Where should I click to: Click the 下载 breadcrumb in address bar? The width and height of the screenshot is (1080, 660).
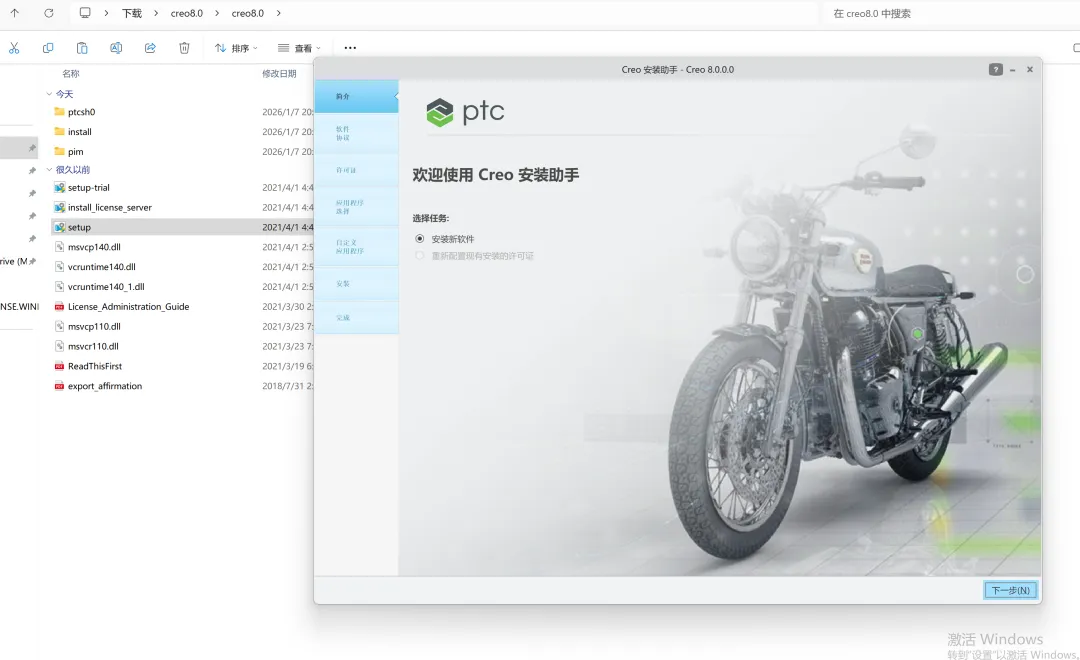click(132, 13)
